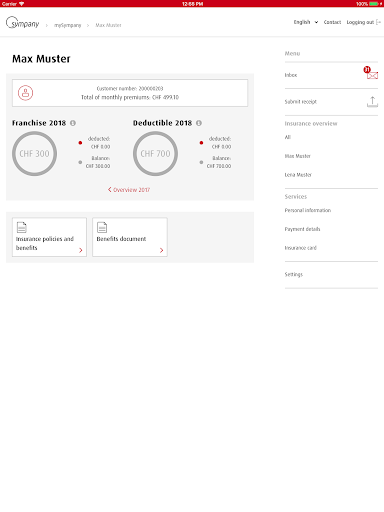The image size is (384, 512).
Task: Click the Submit receipt upload icon
Action: pos(372,102)
